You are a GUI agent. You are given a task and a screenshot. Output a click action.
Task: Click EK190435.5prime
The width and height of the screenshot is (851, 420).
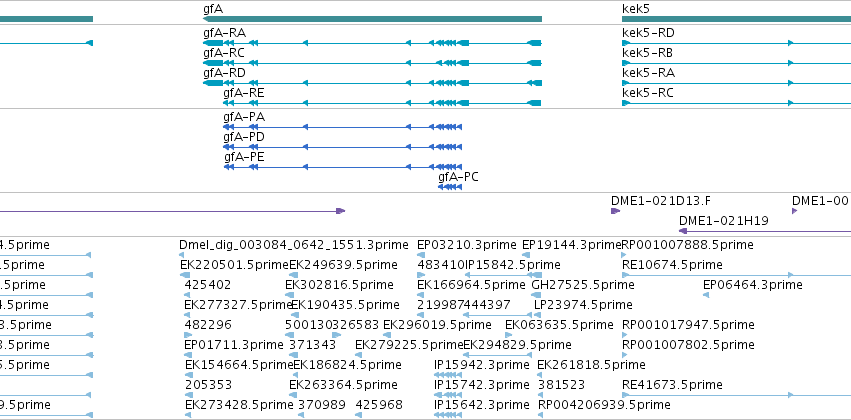point(345,305)
